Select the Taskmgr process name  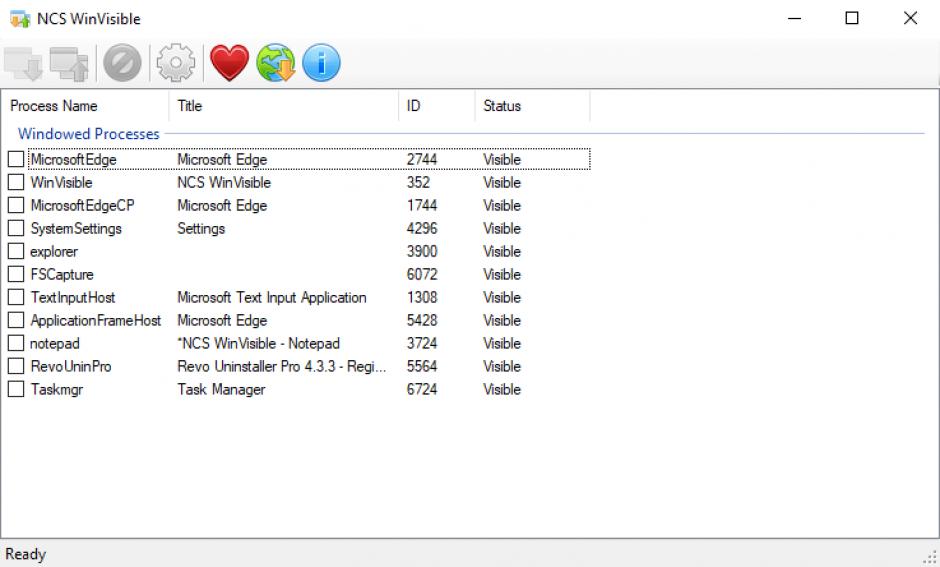point(57,390)
